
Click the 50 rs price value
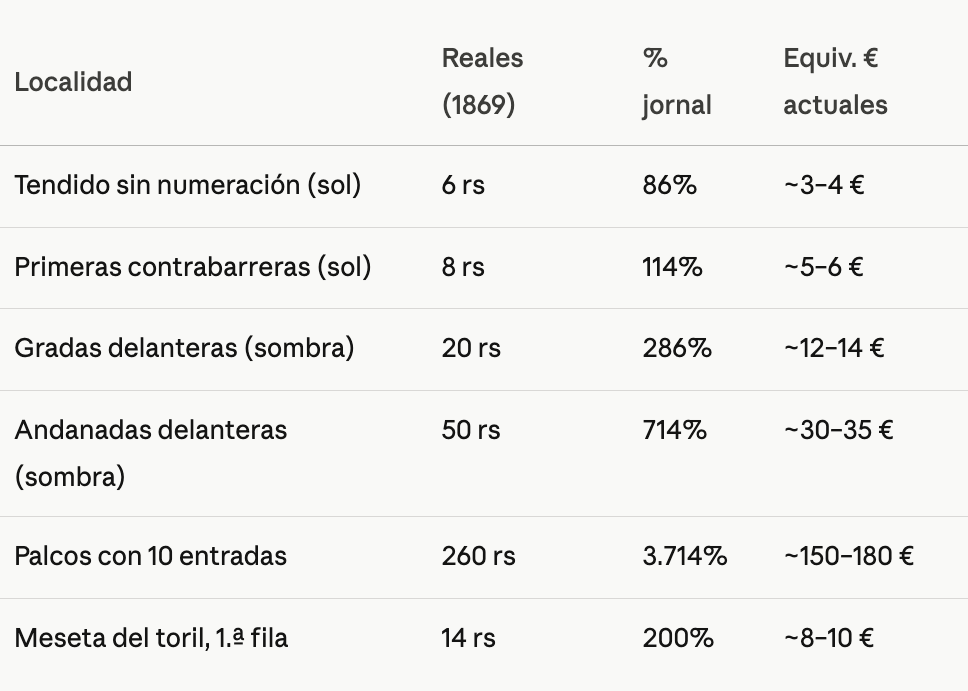(x=471, y=430)
